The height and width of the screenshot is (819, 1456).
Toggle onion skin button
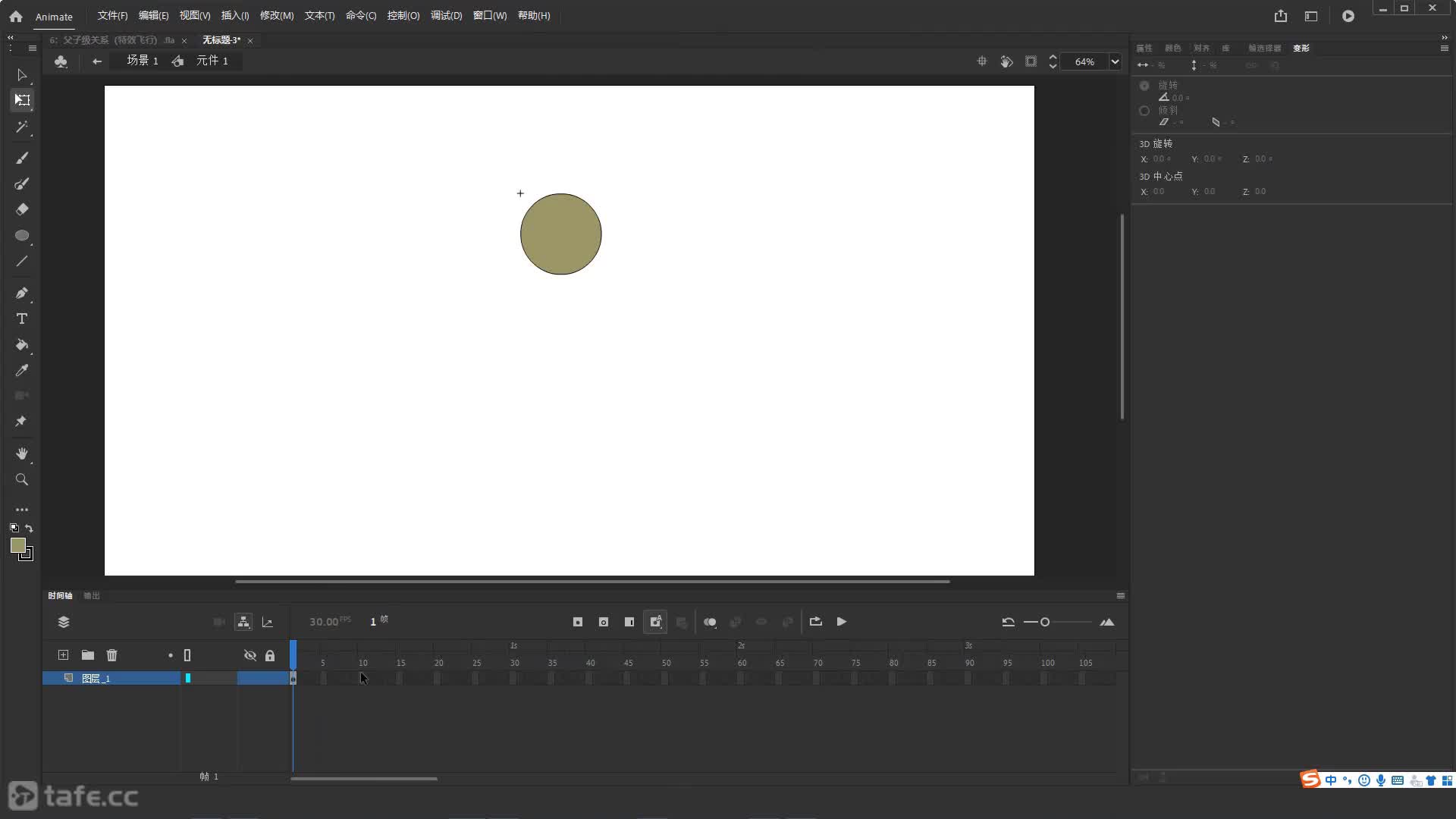tap(710, 622)
